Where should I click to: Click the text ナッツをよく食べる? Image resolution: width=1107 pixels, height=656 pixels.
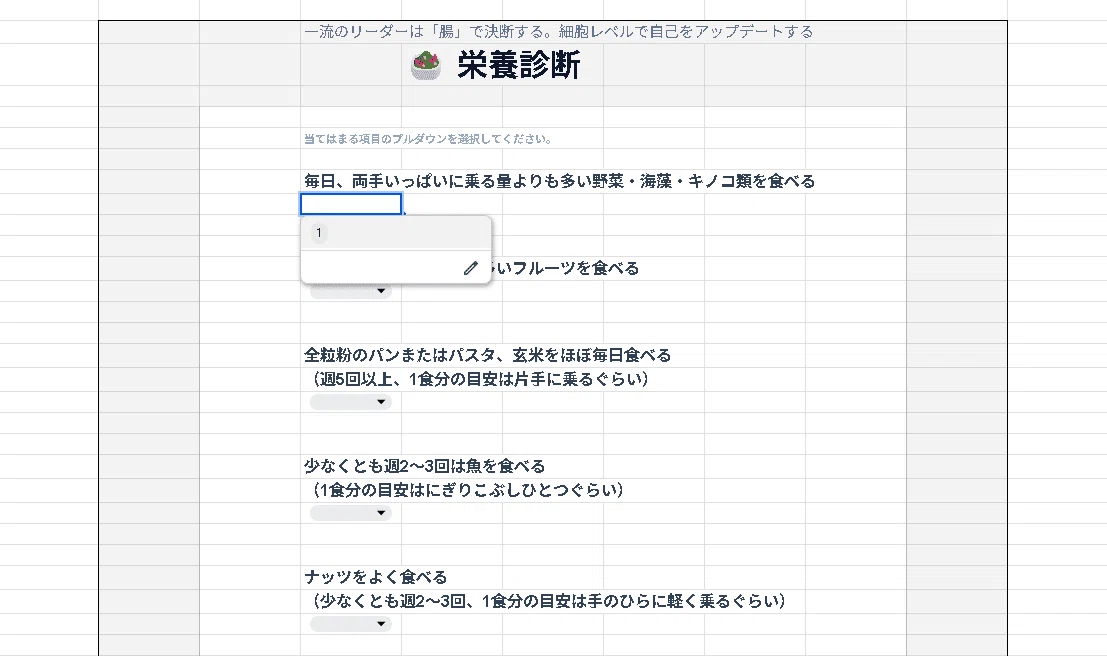click(376, 577)
